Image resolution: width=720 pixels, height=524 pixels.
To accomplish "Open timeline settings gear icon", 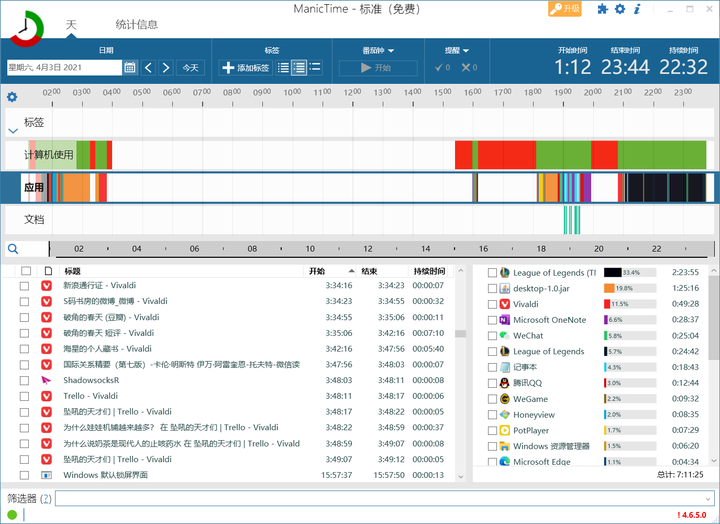I will pos(12,97).
